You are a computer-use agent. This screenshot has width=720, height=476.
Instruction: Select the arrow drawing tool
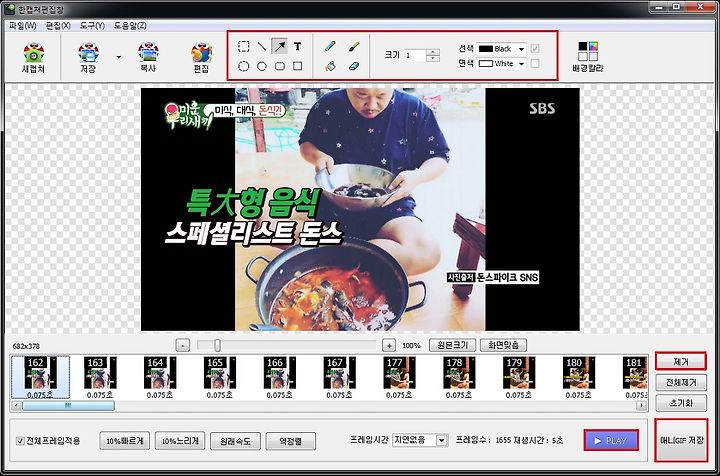click(x=280, y=46)
